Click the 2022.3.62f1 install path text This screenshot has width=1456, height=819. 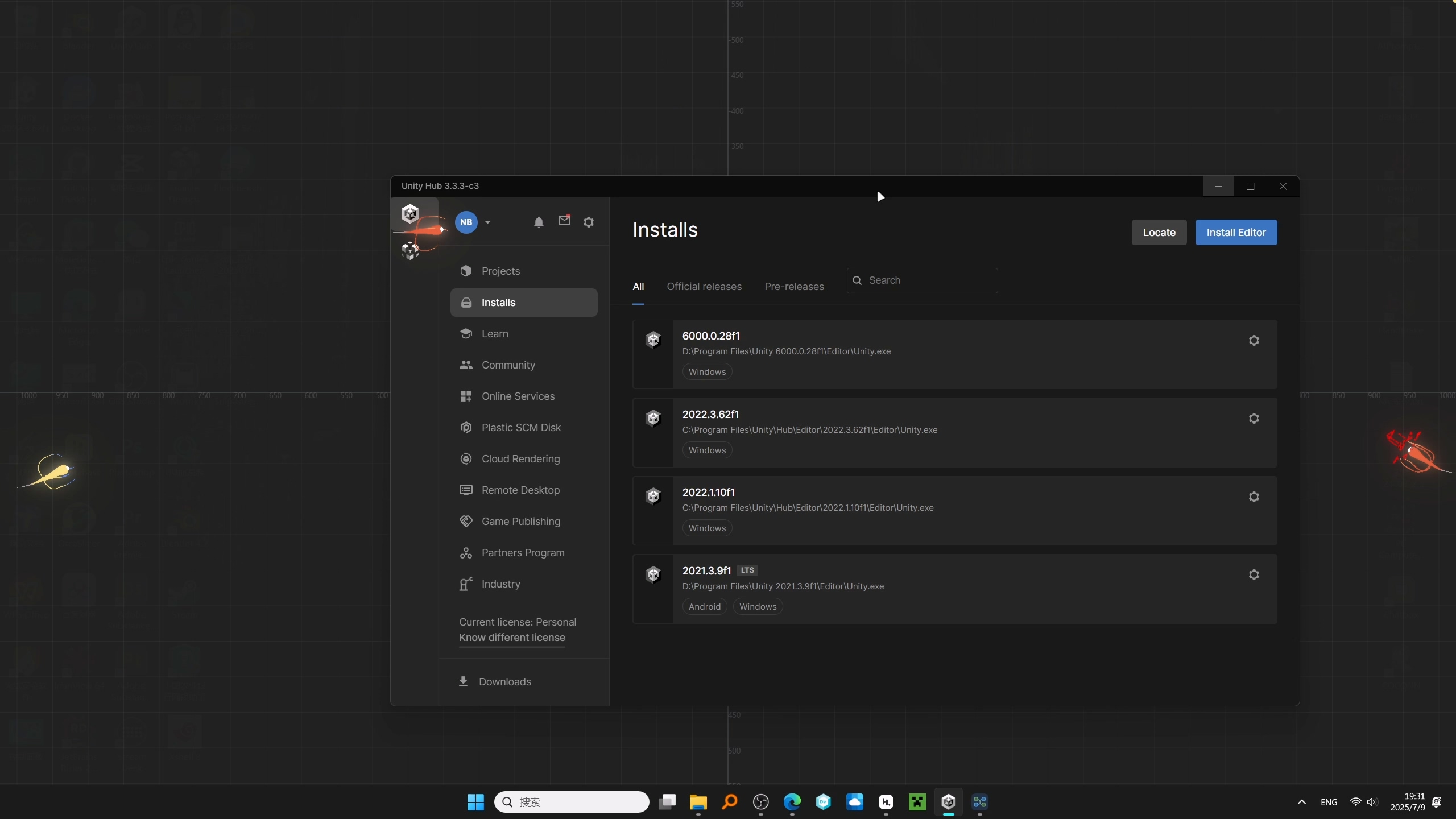pyautogui.click(x=810, y=430)
